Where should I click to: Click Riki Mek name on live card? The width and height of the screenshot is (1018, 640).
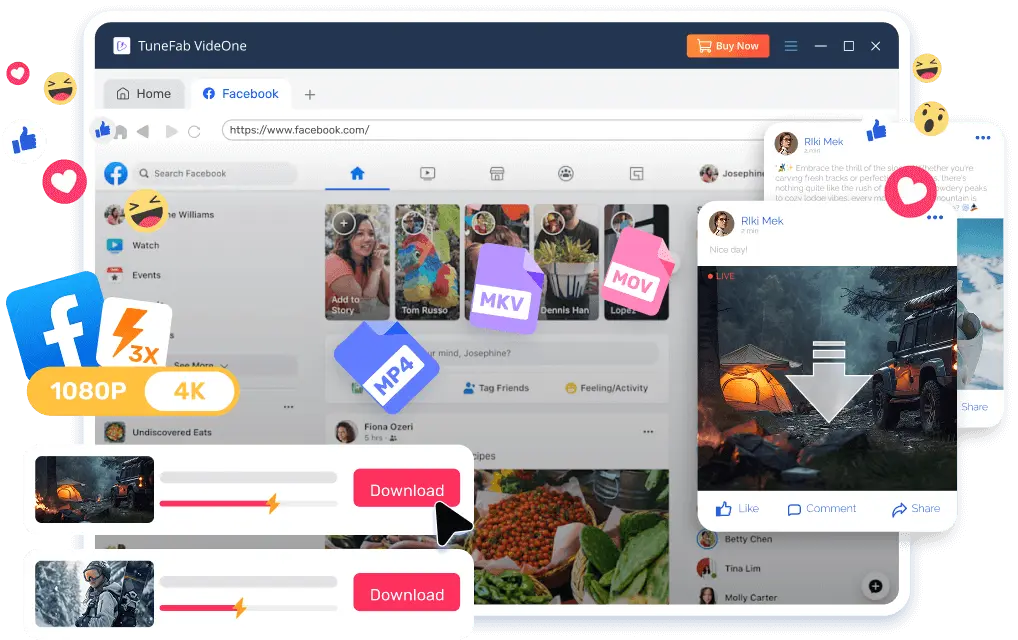tap(762, 221)
